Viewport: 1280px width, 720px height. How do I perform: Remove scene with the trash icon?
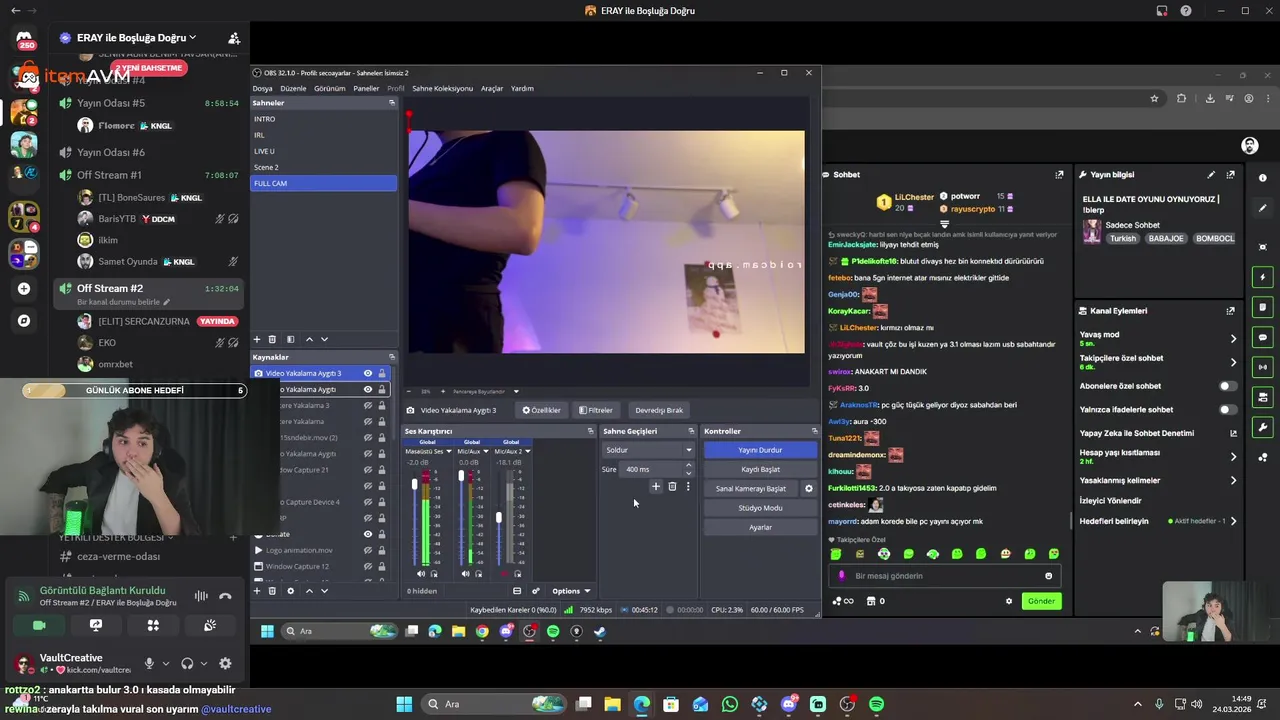pos(272,339)
